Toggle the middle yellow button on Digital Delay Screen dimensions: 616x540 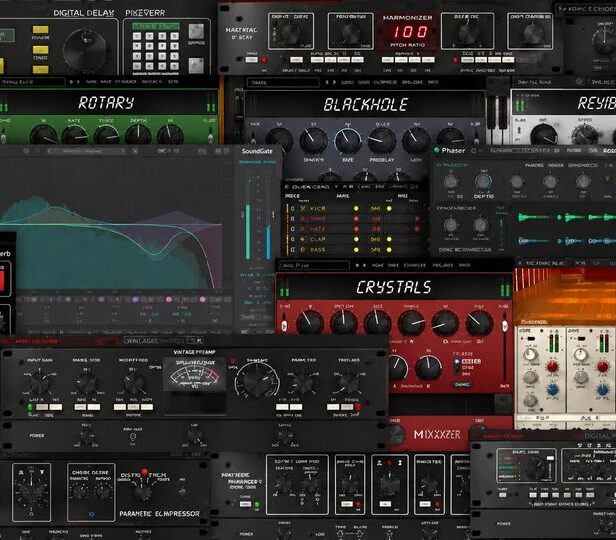(40, 50)
